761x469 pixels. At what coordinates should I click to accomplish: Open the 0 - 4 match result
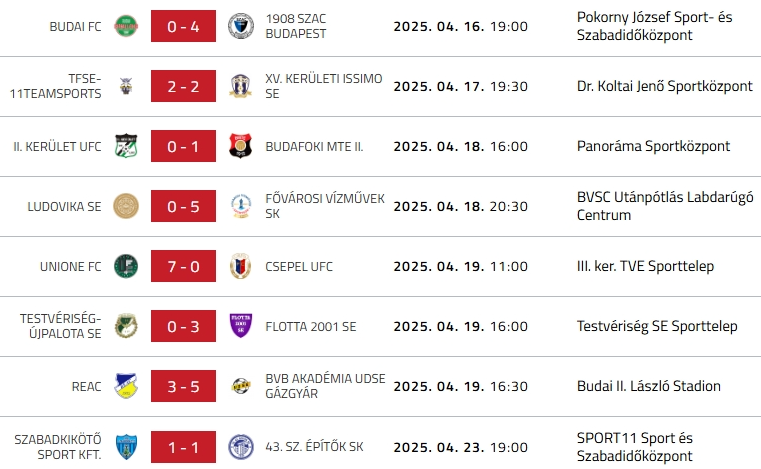[x=183, y=27]
